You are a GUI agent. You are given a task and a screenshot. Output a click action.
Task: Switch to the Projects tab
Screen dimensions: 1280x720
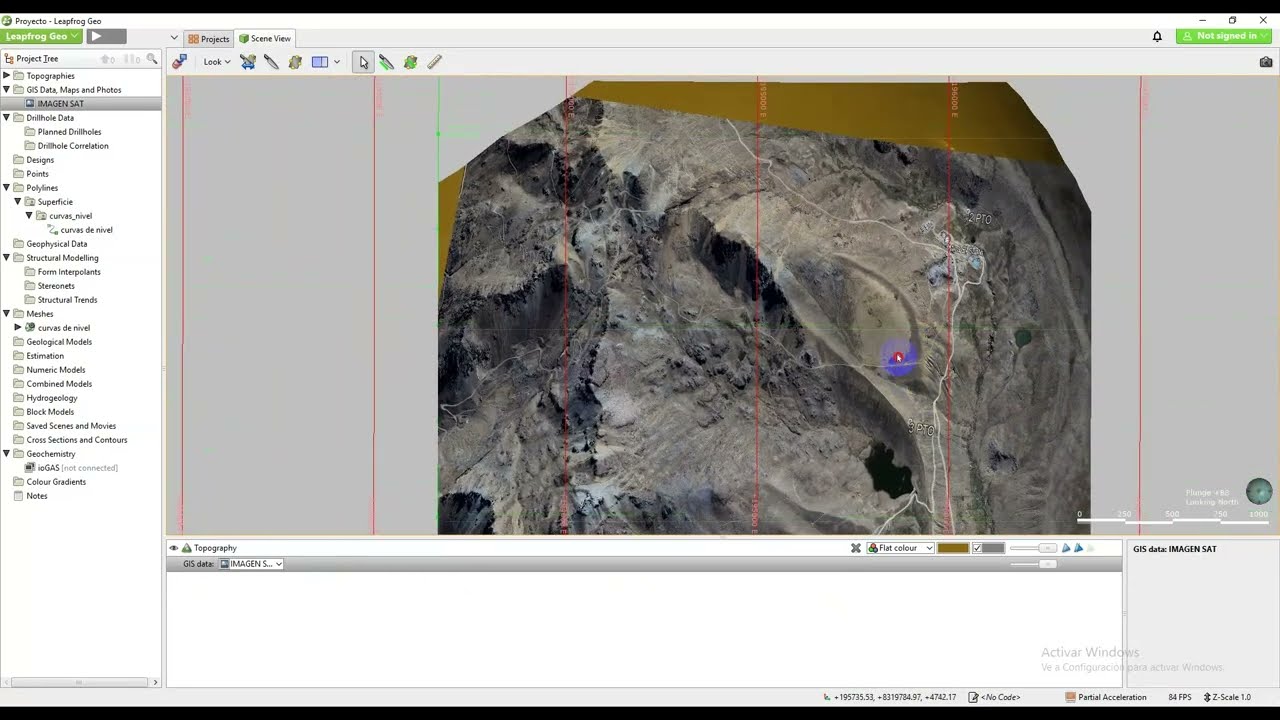pos(209,39)
